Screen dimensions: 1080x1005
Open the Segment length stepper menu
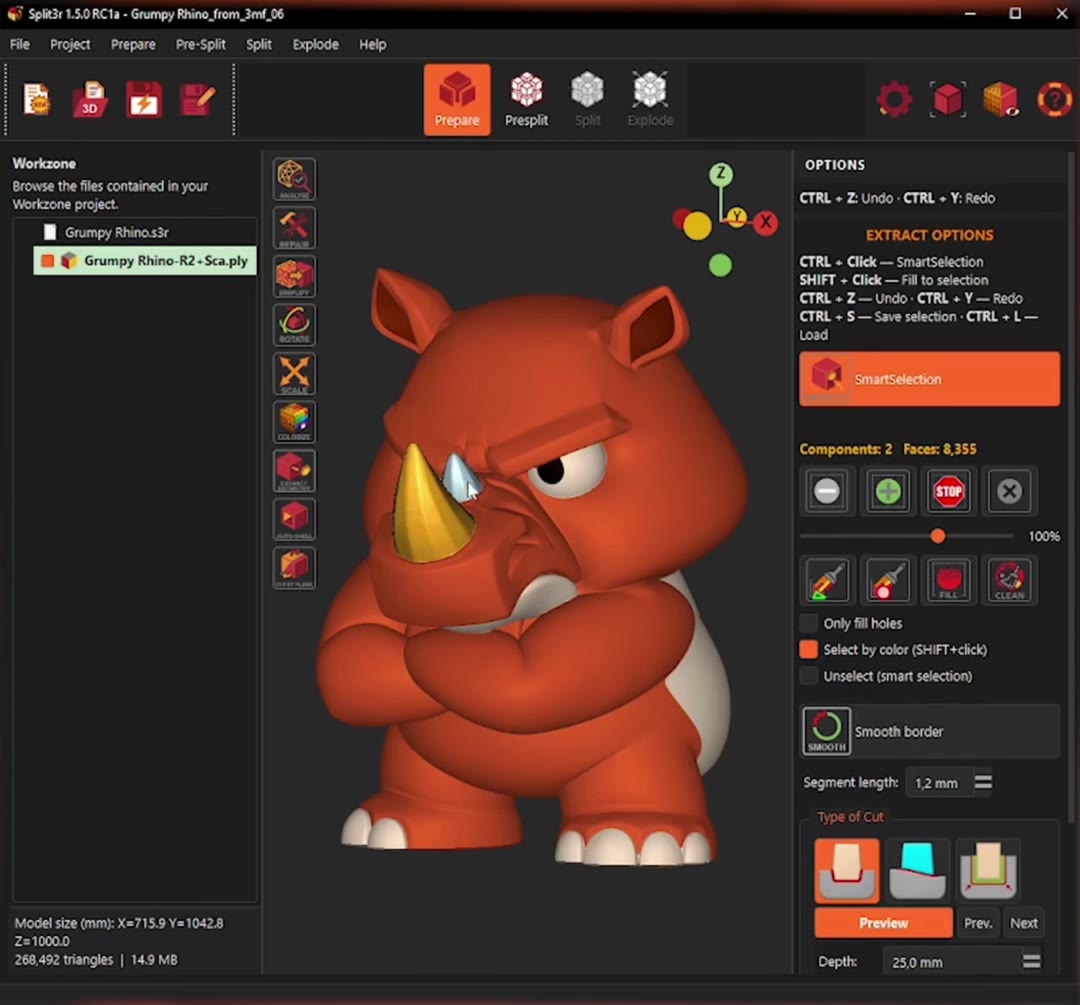(x=984, y=782)
